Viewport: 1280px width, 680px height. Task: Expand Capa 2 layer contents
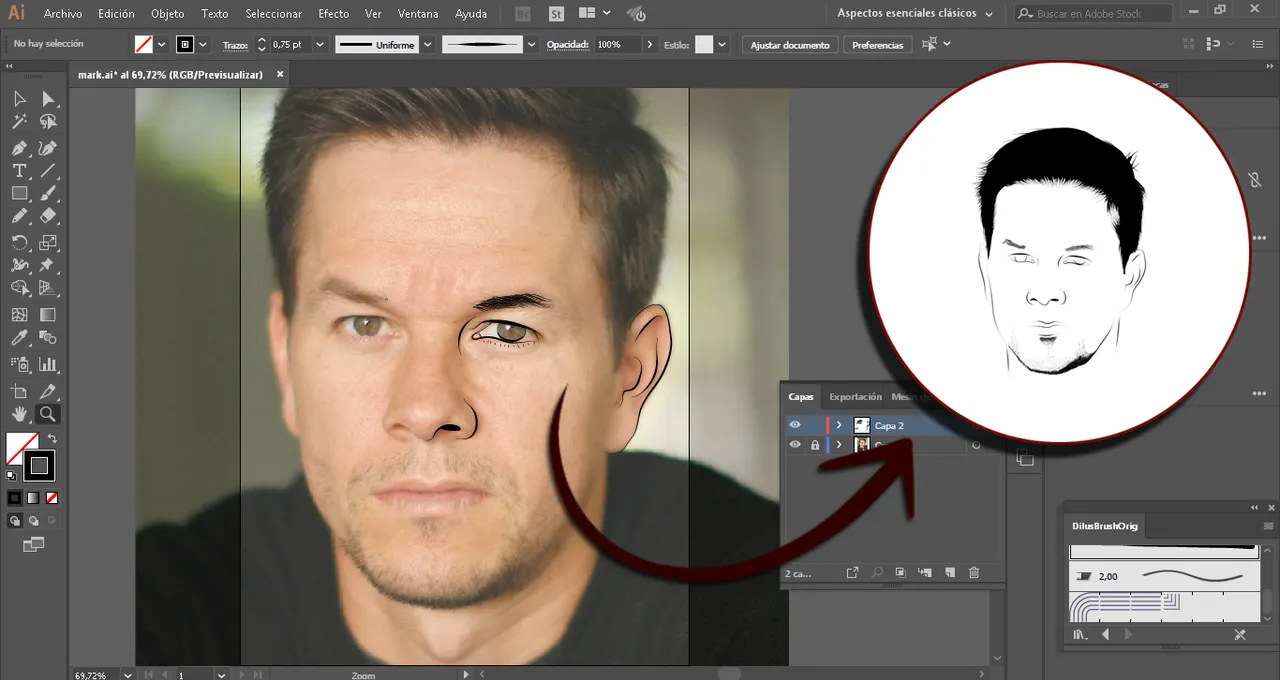[839, 425]
